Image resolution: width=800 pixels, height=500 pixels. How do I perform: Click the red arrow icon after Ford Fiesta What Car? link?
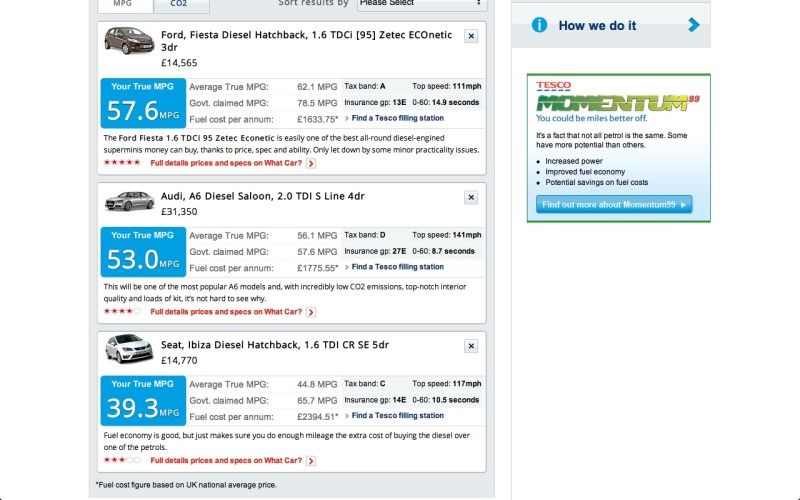(311, 163)
